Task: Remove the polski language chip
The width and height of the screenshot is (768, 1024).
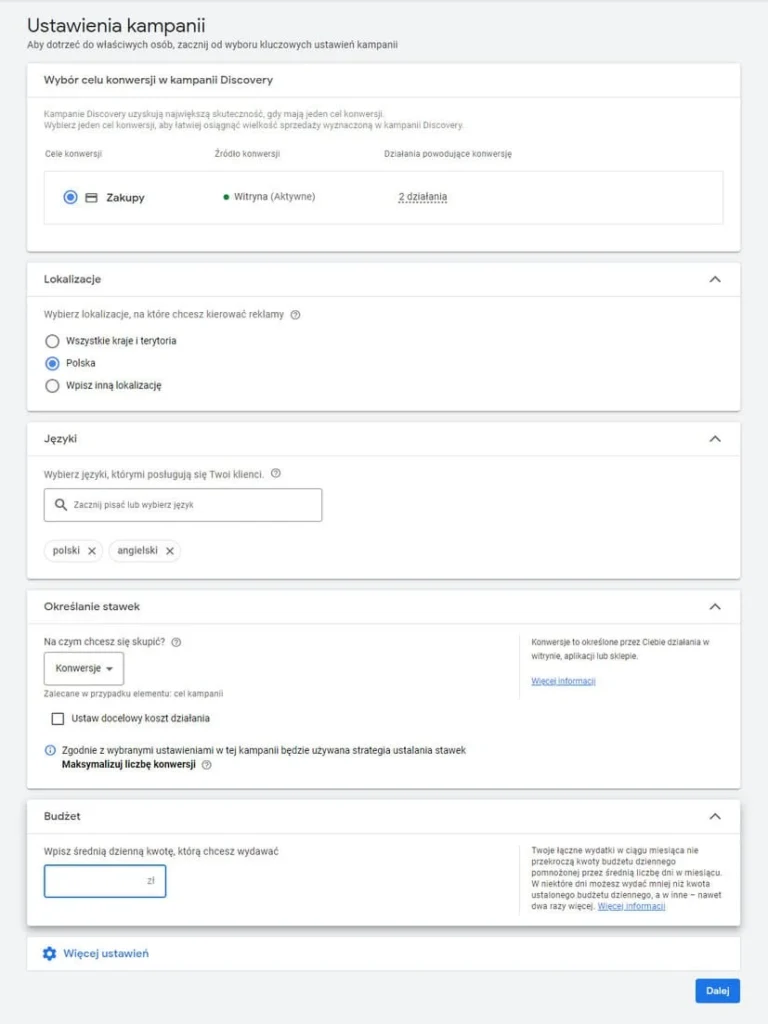Action: point(94,550)
